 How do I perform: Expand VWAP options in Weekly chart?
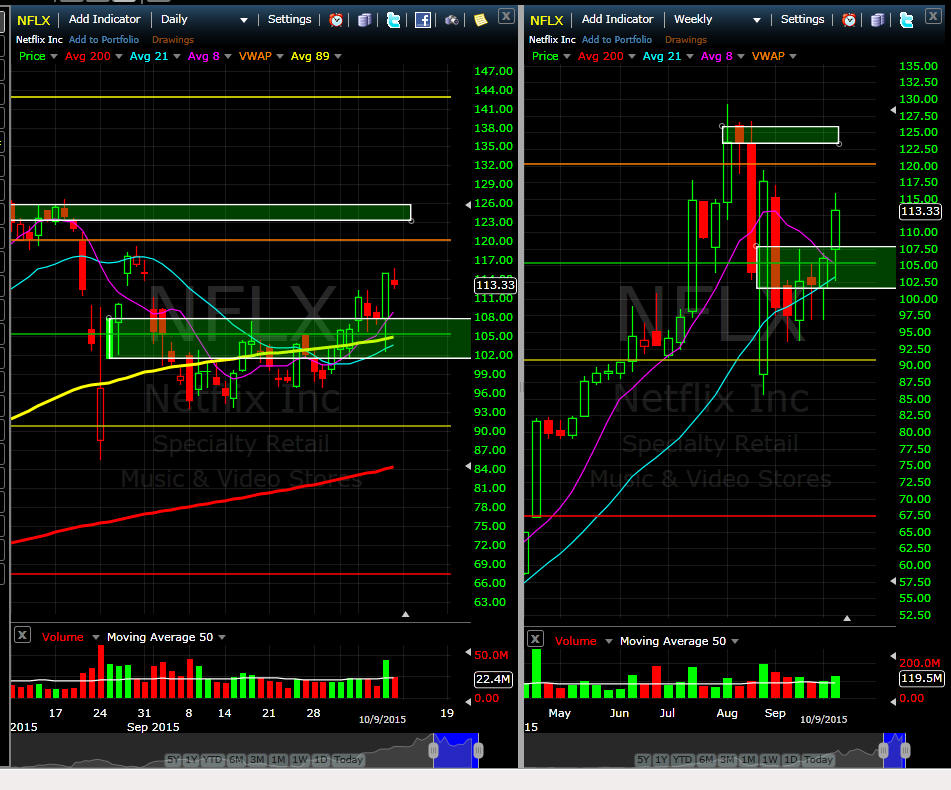793,56
